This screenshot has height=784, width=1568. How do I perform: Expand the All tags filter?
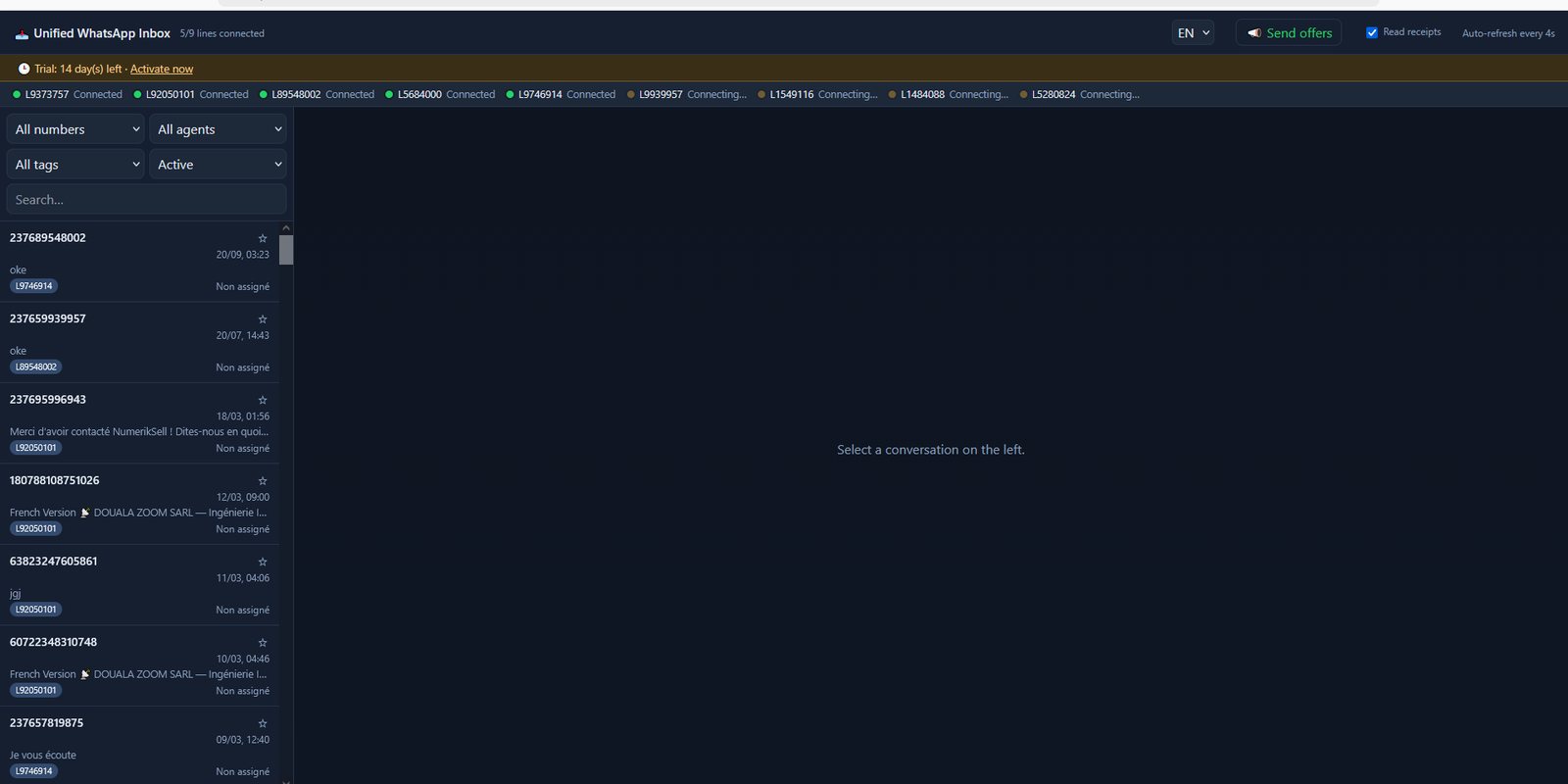click(x=76, y=165)
